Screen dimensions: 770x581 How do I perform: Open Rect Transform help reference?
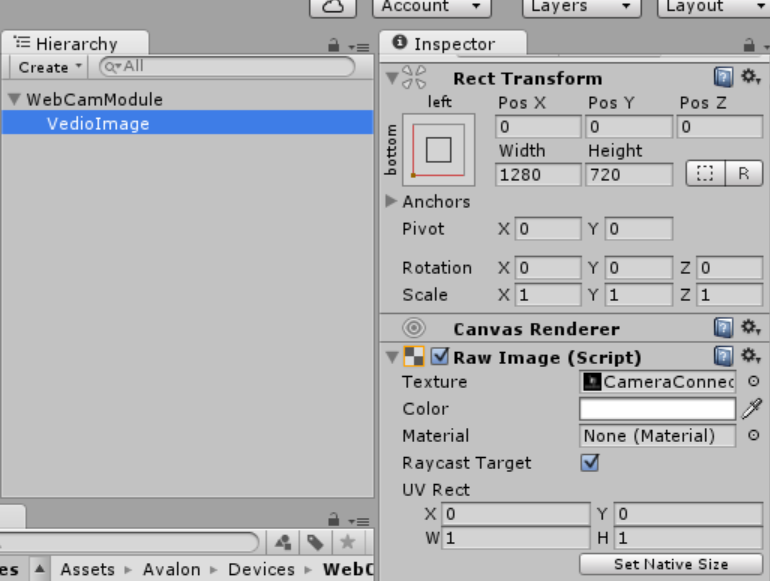[x=723, y=78]
